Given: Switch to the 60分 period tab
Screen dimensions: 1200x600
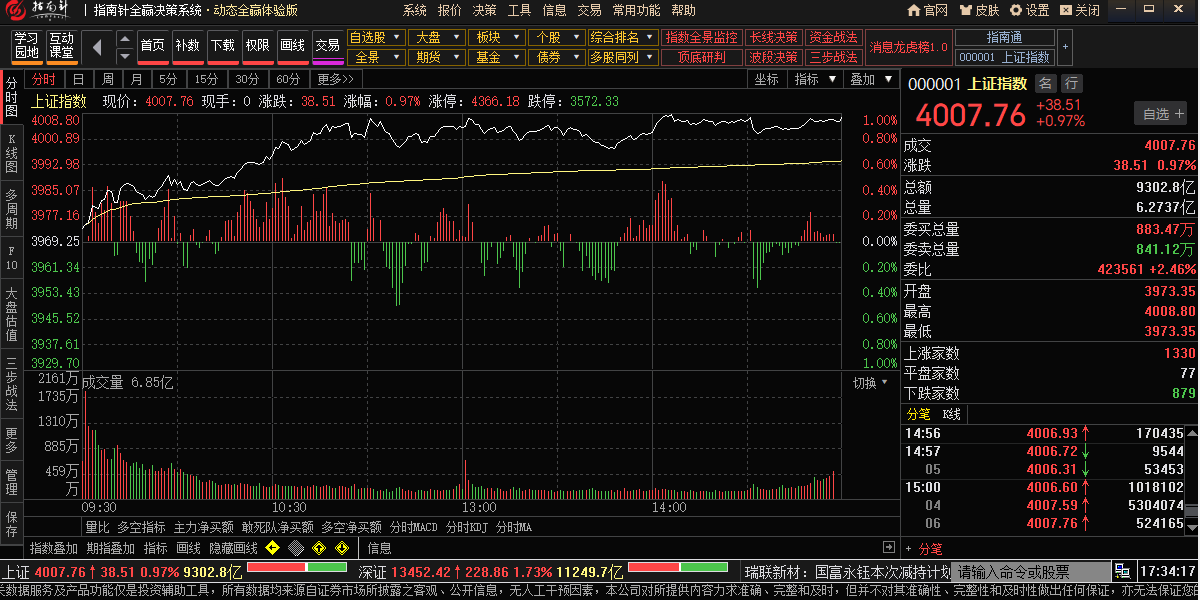Looking at the screenshot, I should point(288,79).
